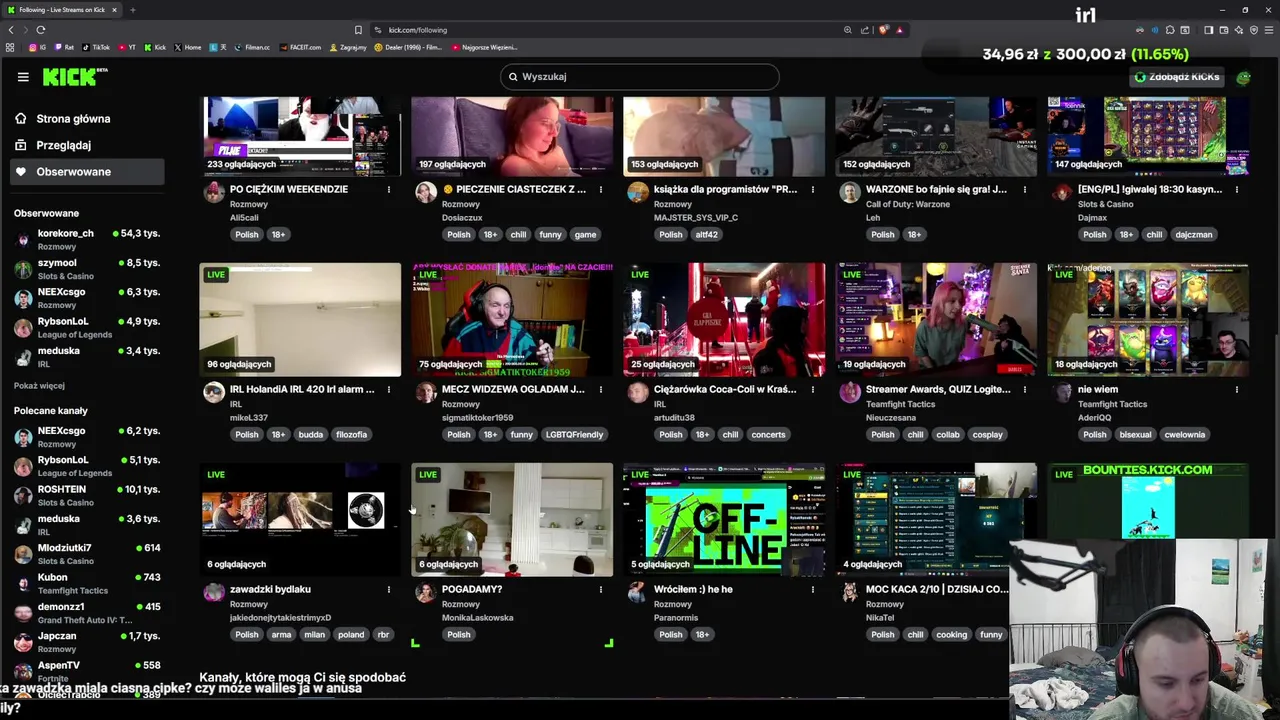Click the cosplay tag
This screenshot has height=720, width=1280.
click(987, 435)
